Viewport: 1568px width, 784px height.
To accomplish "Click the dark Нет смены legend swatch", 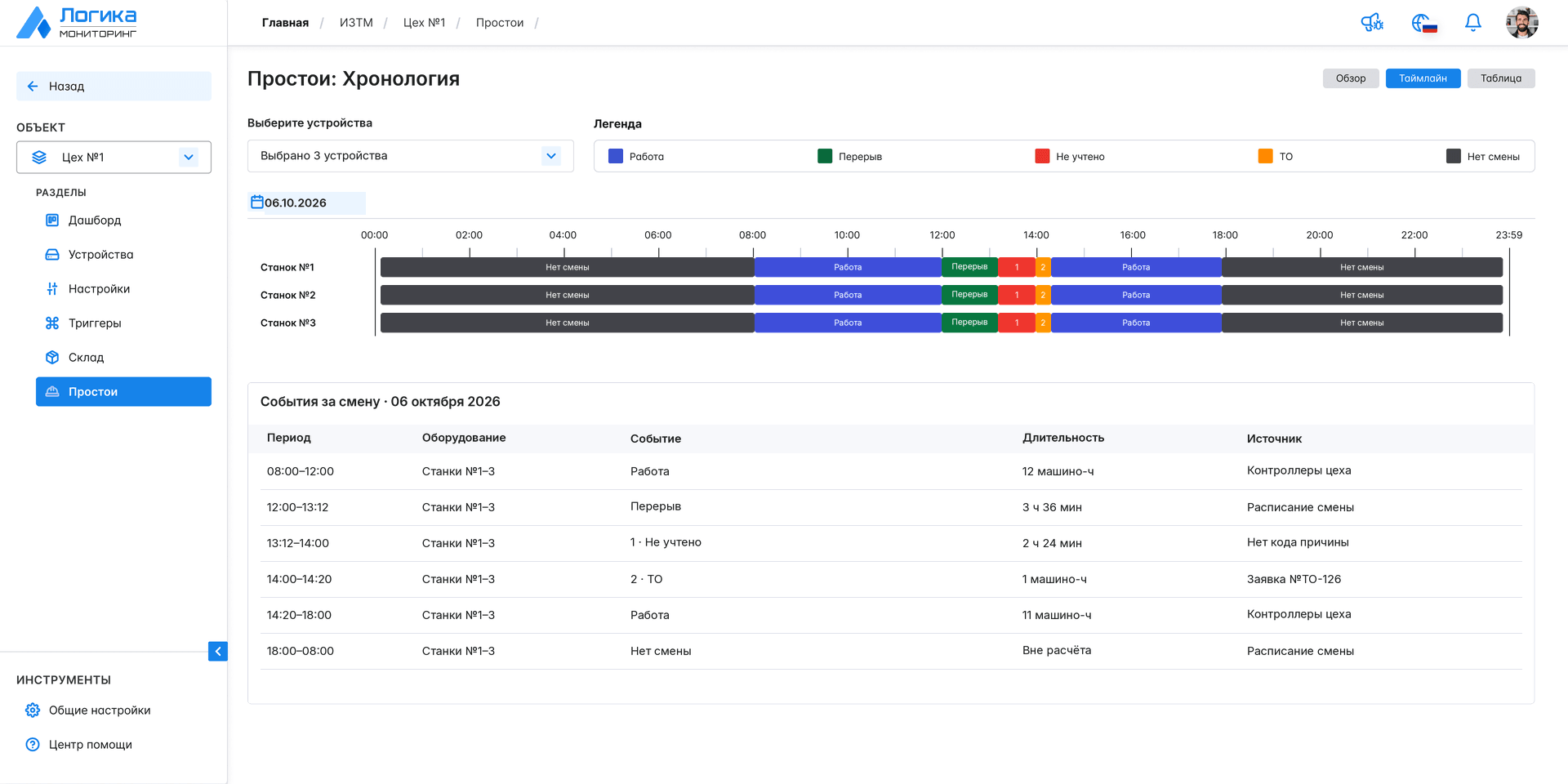I will click(x=1454, y=156).
